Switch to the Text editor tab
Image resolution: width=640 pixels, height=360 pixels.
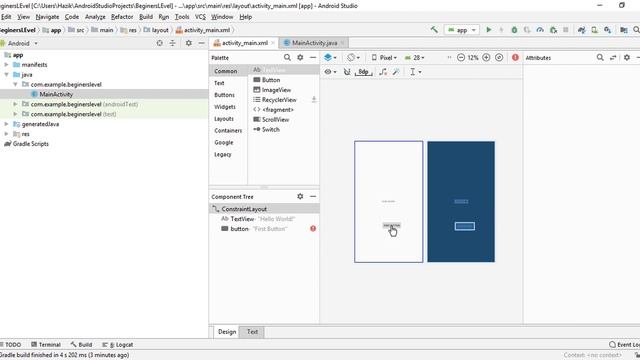click(252, 332)
